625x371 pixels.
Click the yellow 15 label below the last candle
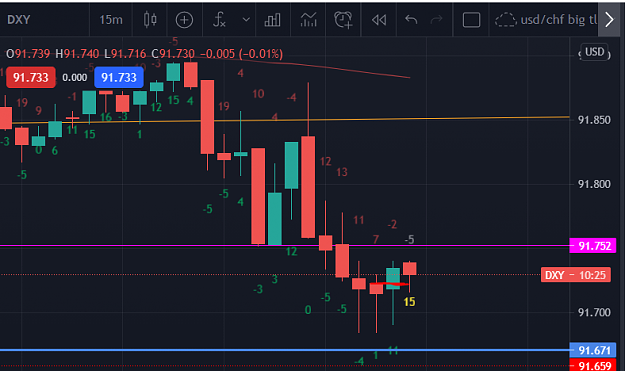[409, 302]
